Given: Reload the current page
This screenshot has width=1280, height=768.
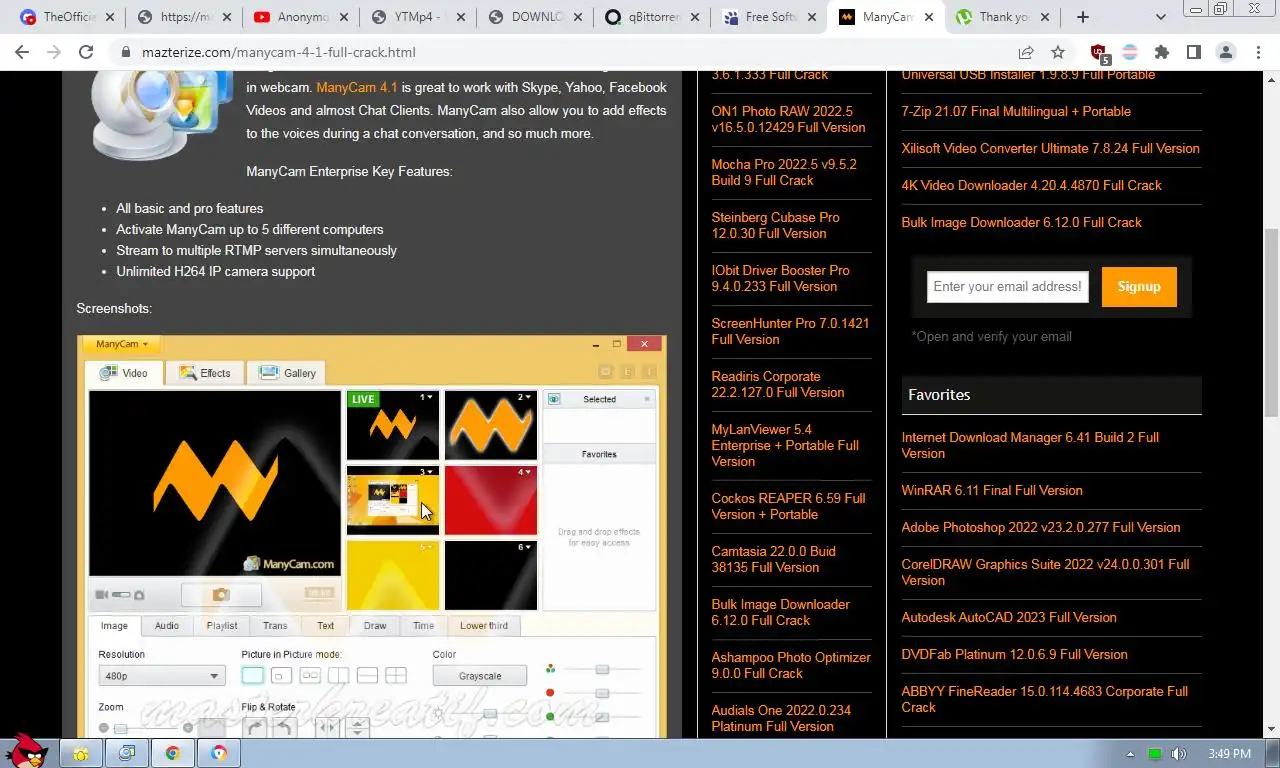Looking at the screenshot, I should click(x=86, y=52).
